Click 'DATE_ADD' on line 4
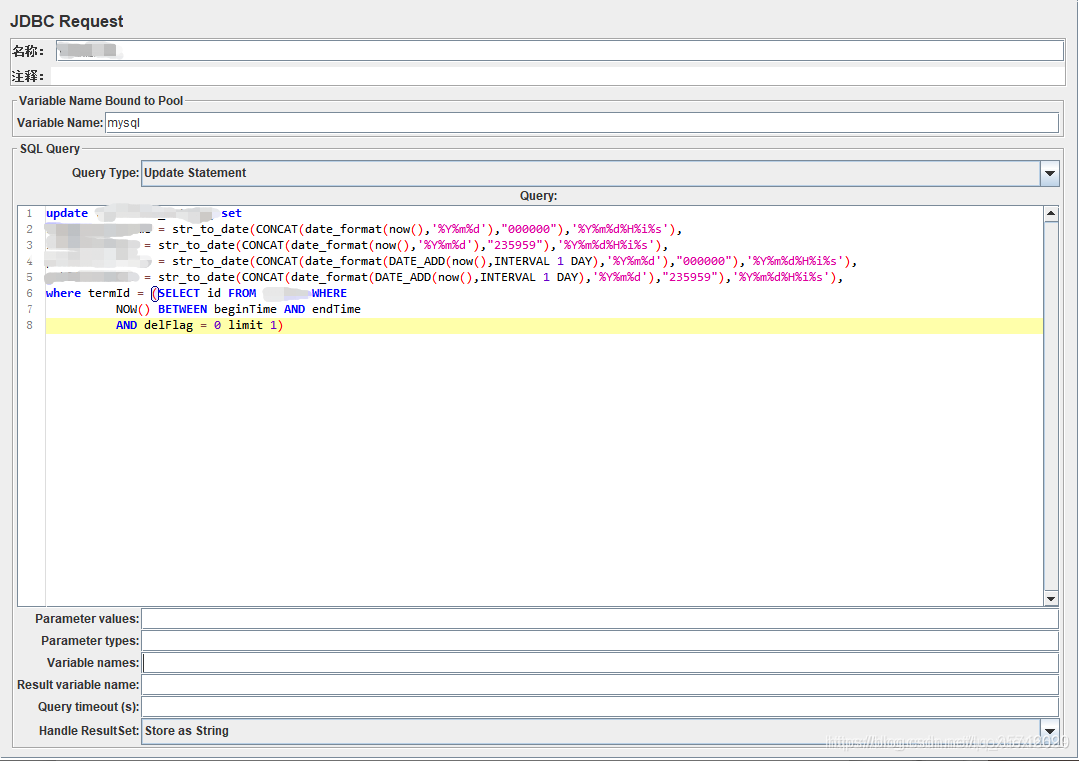The image size is (1079, 761). coord(417,261)
